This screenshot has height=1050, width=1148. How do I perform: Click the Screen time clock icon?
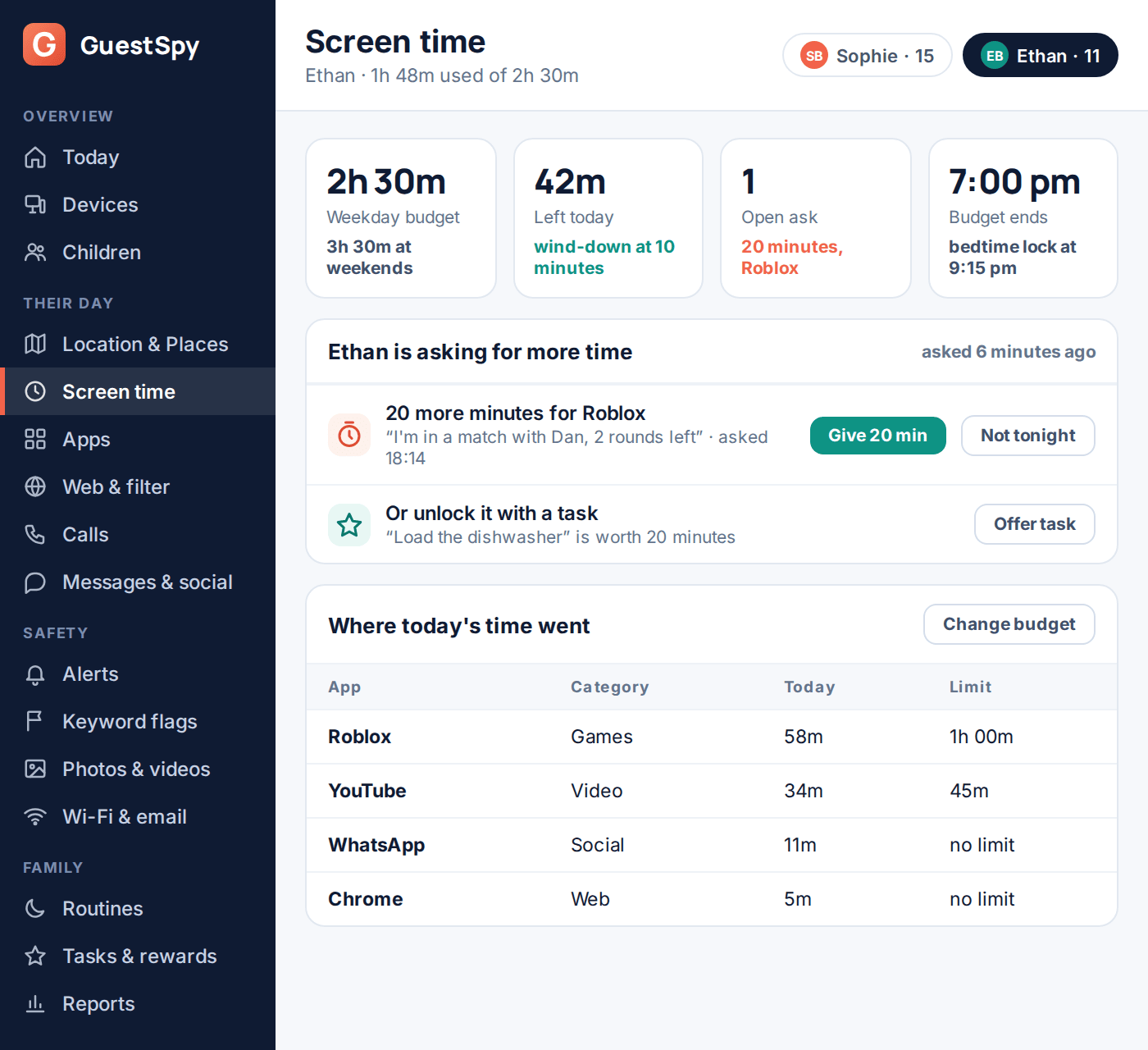click(35, 391)
